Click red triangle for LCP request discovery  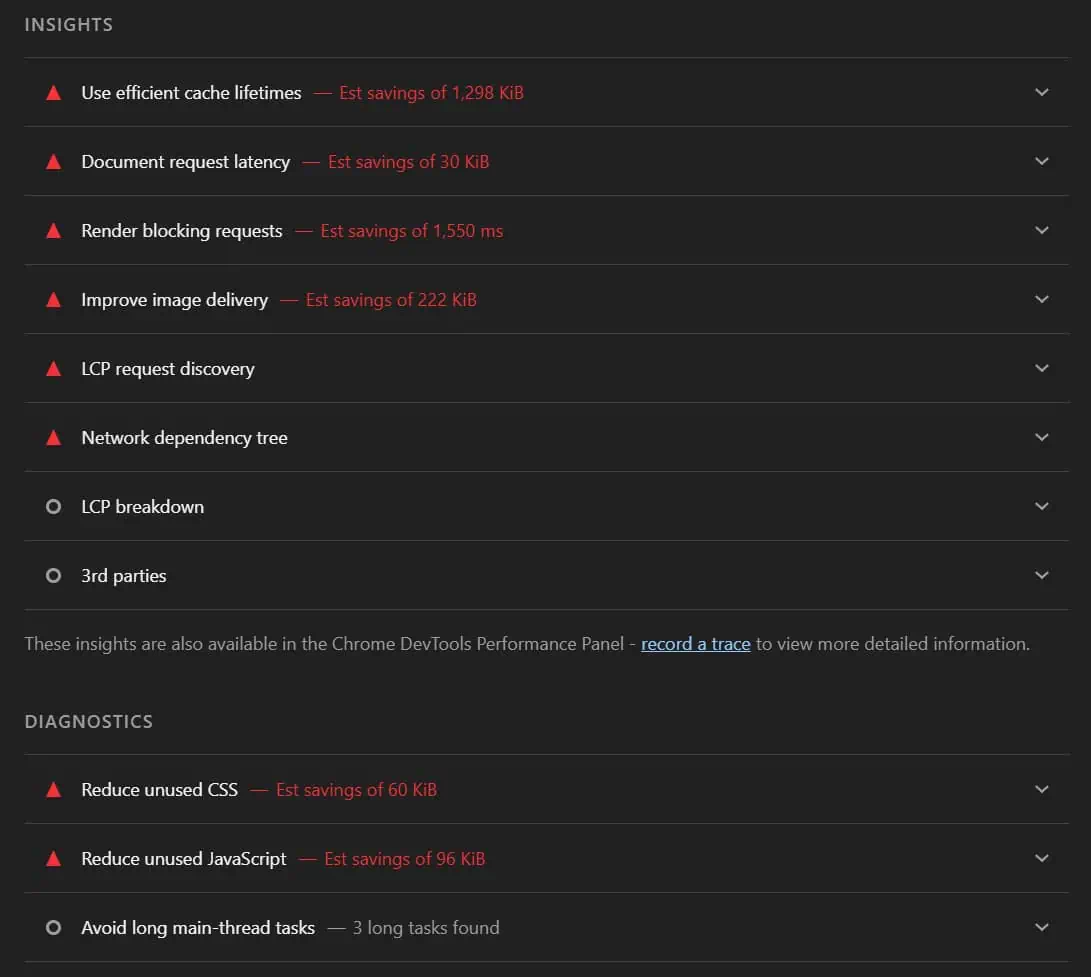click(54, 369)
